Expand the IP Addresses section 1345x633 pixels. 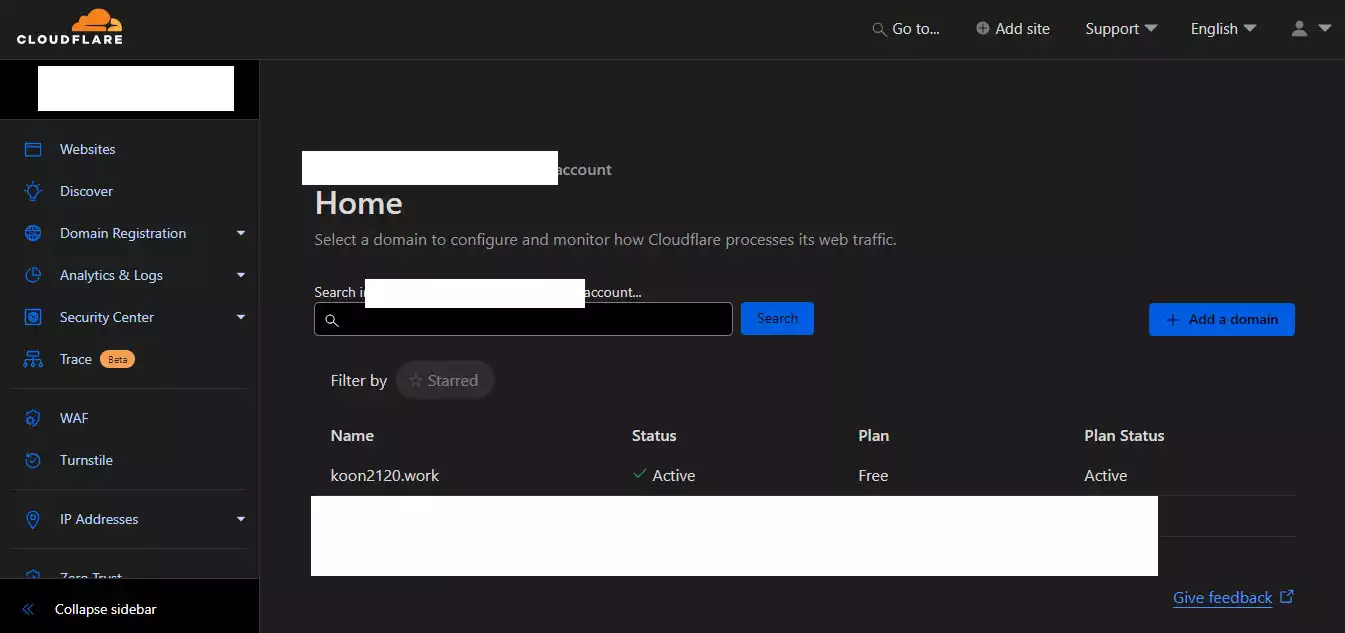[x=240, y=519]
